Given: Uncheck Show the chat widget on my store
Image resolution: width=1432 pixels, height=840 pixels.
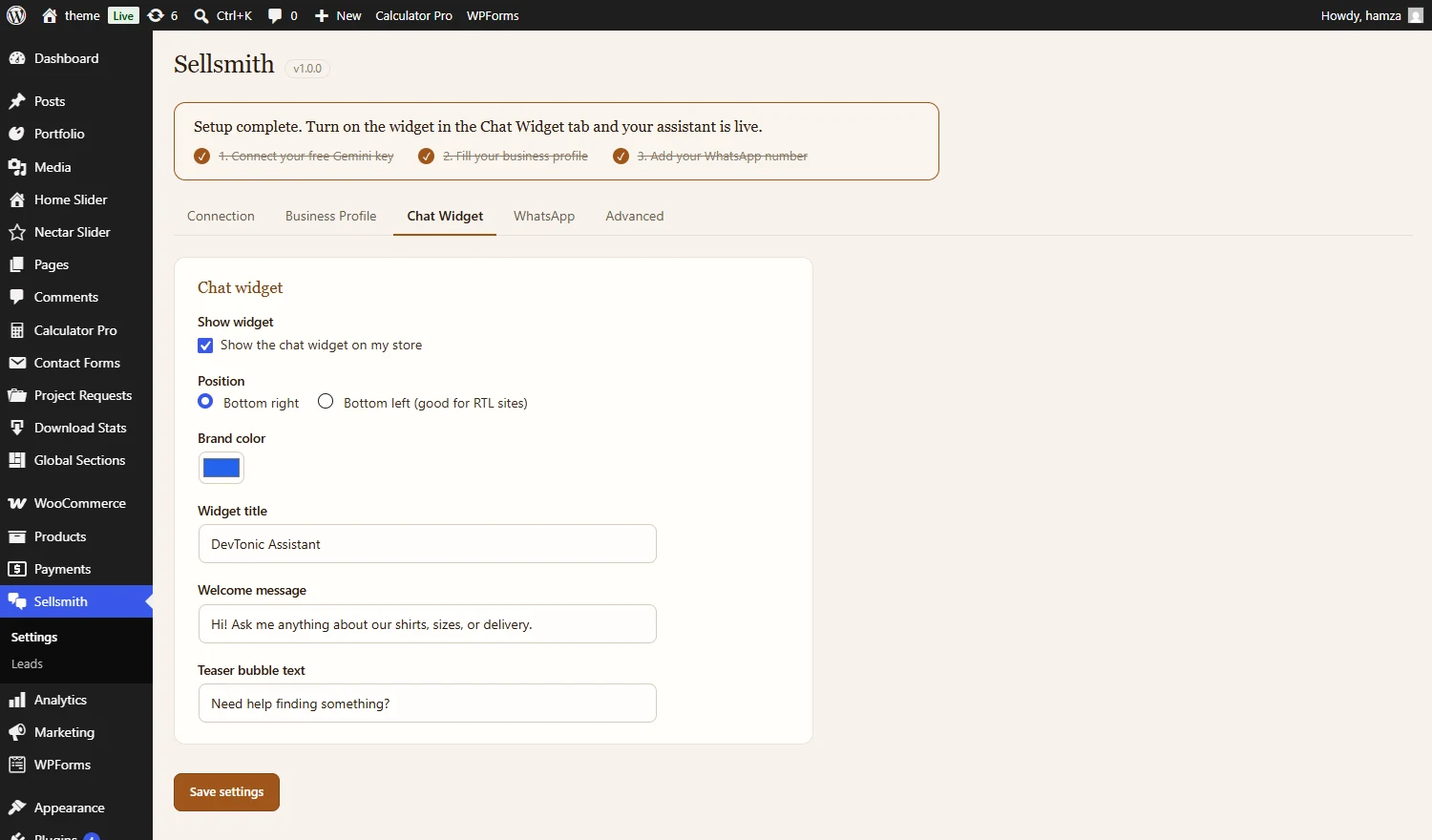Looking at the screenshot, I should [x=205, y=346].
